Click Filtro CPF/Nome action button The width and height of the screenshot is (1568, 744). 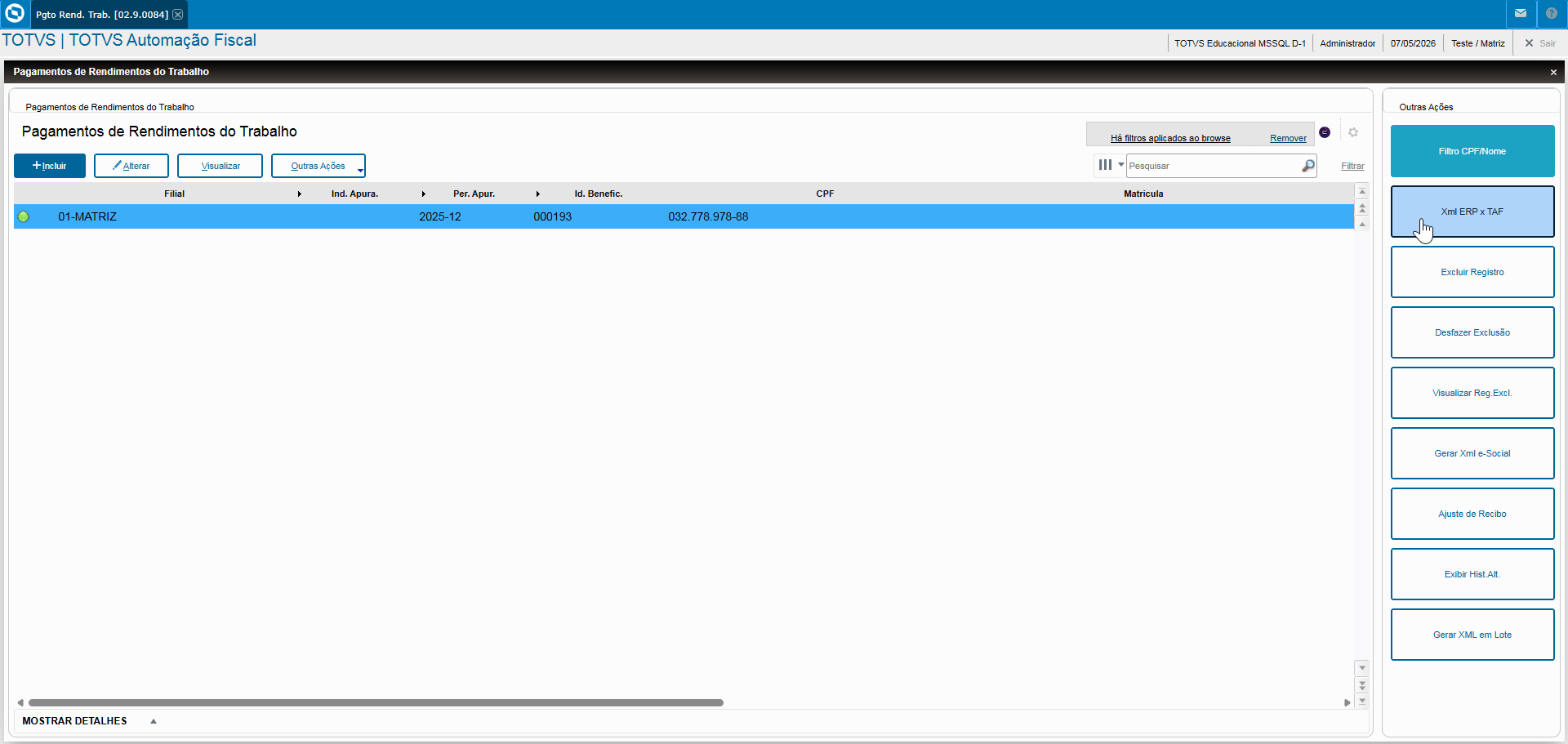(1472, 151)
